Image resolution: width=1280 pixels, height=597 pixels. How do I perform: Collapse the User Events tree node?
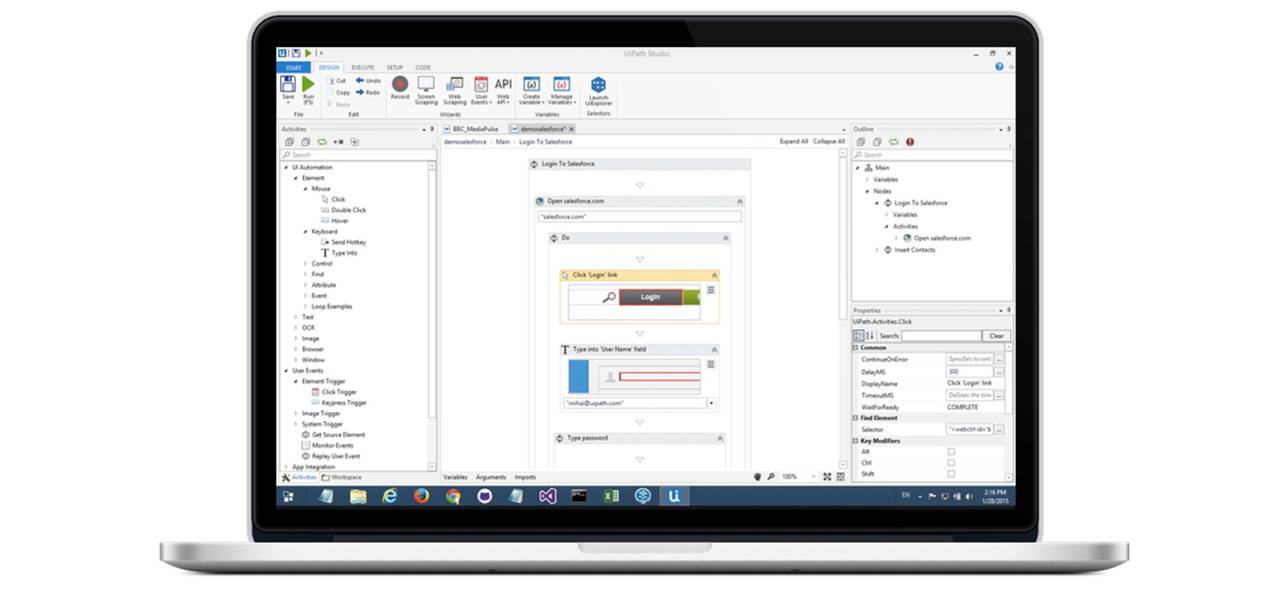pos(286,371)
